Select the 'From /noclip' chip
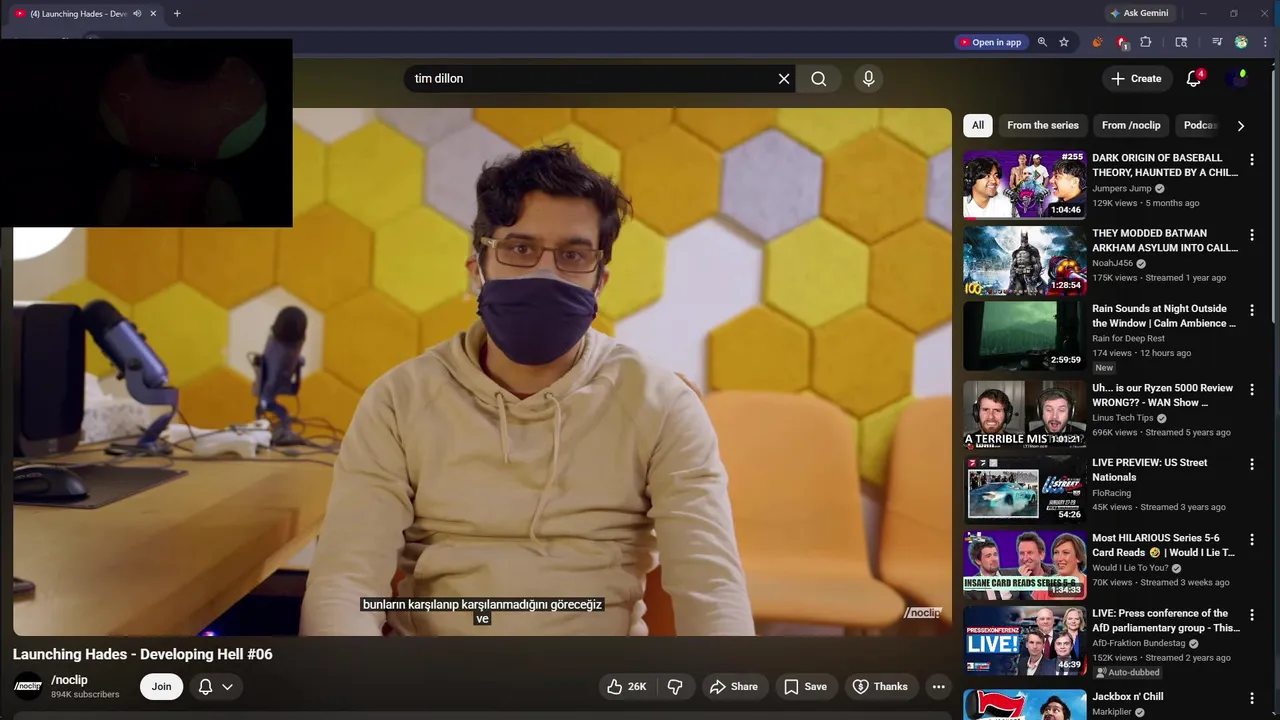 pos(1131,125)
